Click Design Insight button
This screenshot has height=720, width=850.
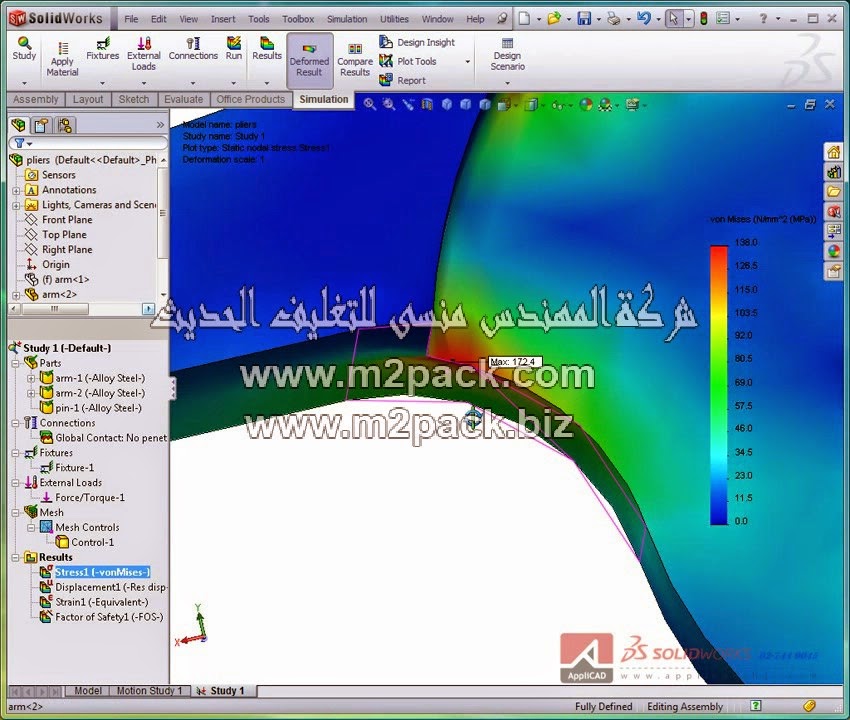(x=417, y=42)
